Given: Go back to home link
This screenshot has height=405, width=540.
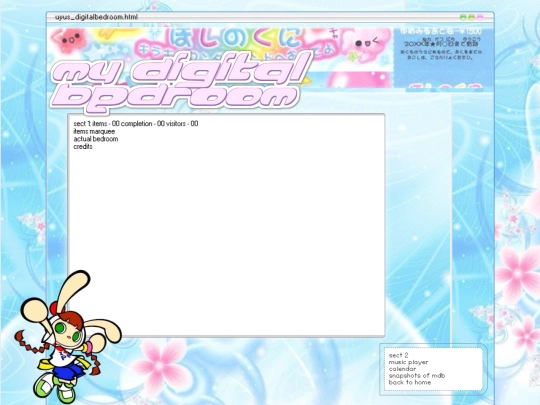Looking at the screenshot, I should tap(410, 382).
